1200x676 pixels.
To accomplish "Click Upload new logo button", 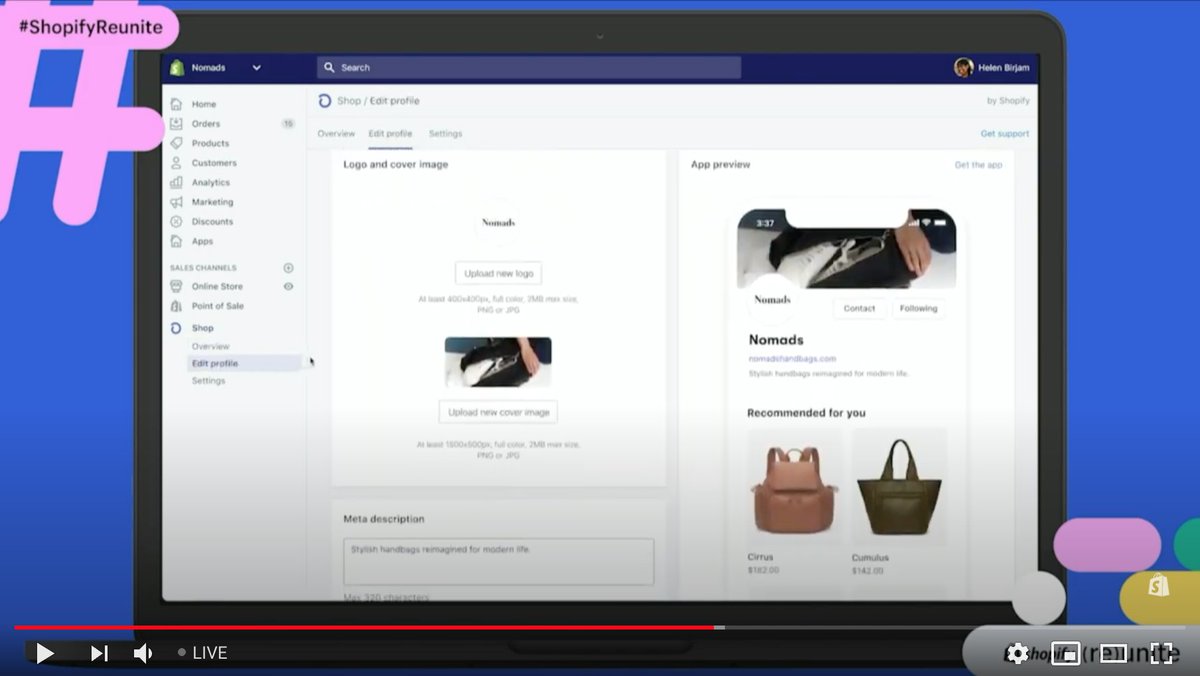I will pyautogui.click(x=498, y=273).
